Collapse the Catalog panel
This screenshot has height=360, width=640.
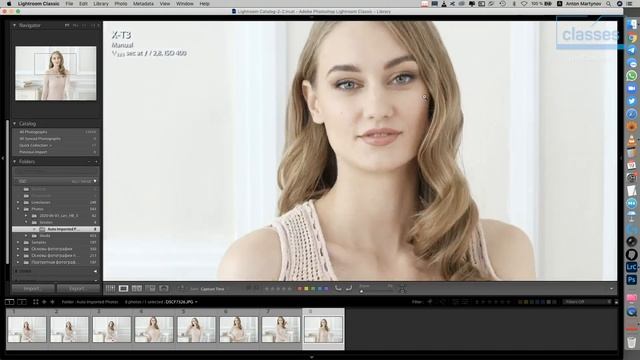click(14, 123)
